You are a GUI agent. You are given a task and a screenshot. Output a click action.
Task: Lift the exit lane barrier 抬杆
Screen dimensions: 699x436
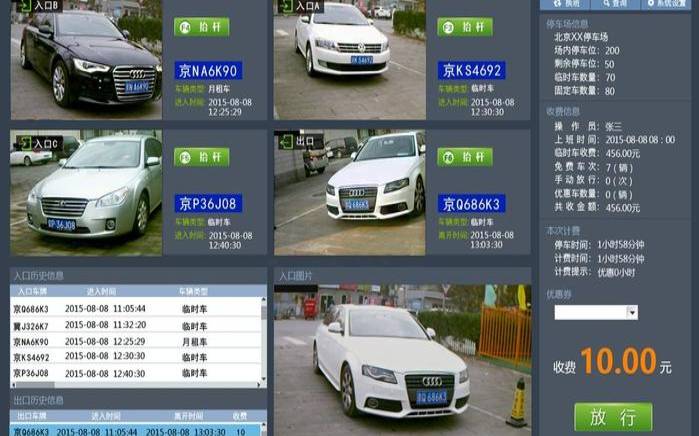pyautogui.click(x=464, y=157)
